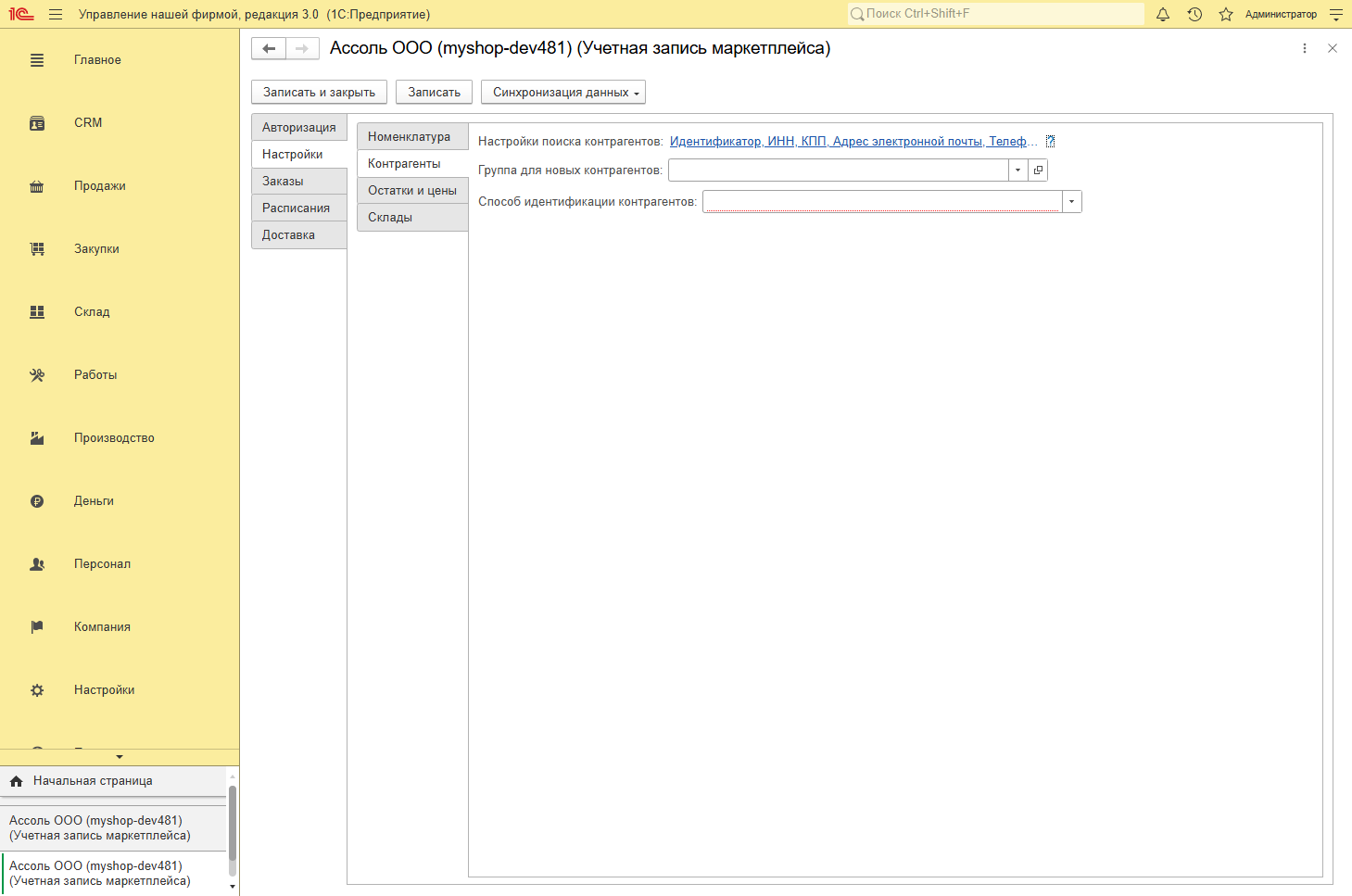Open the Работы section
Viewport: 1352px width, 896px height.
tap(95, 375)
